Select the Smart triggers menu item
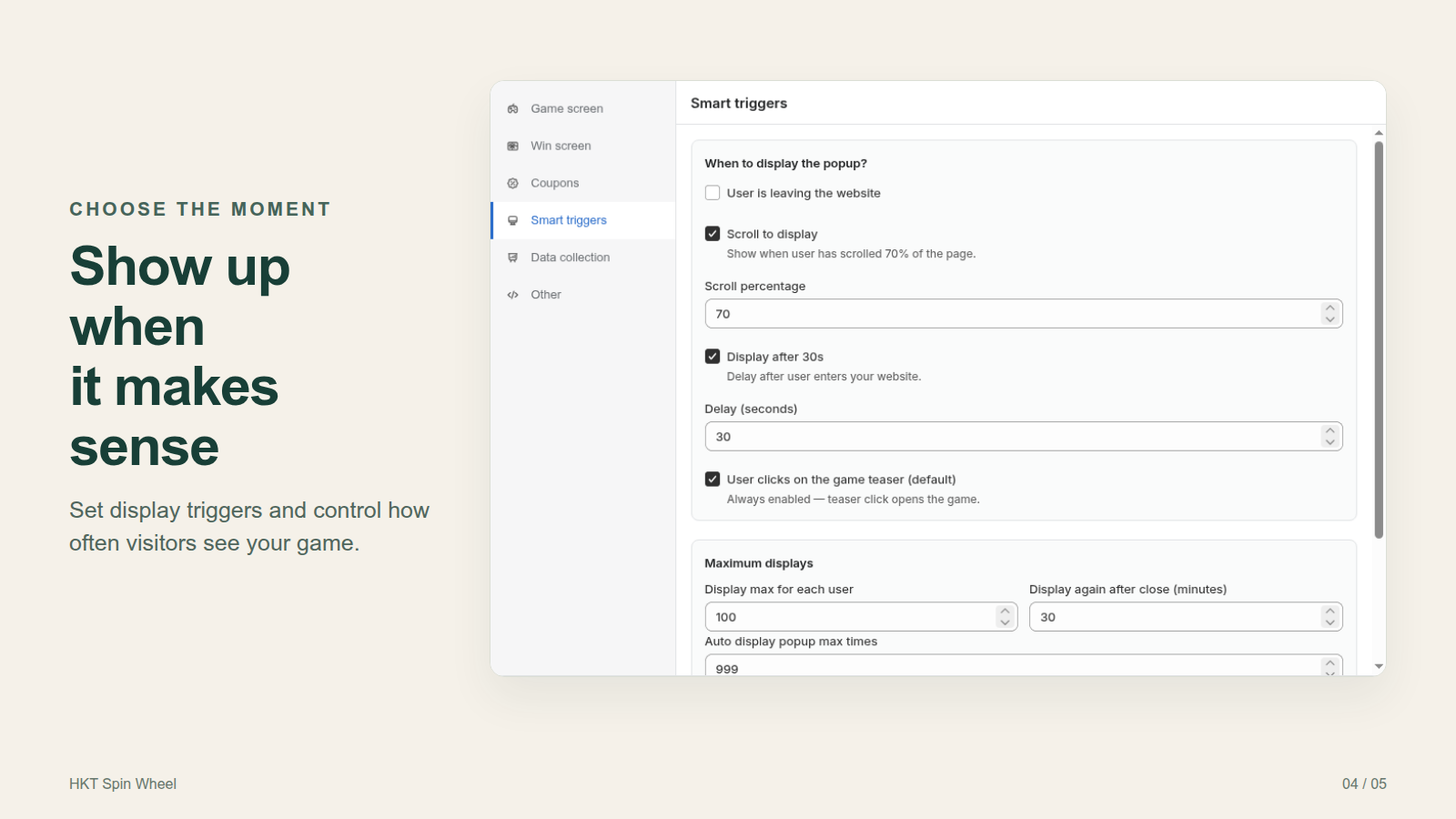The width and height of the screenshot is (1456, 819). (x=583, y=221)
